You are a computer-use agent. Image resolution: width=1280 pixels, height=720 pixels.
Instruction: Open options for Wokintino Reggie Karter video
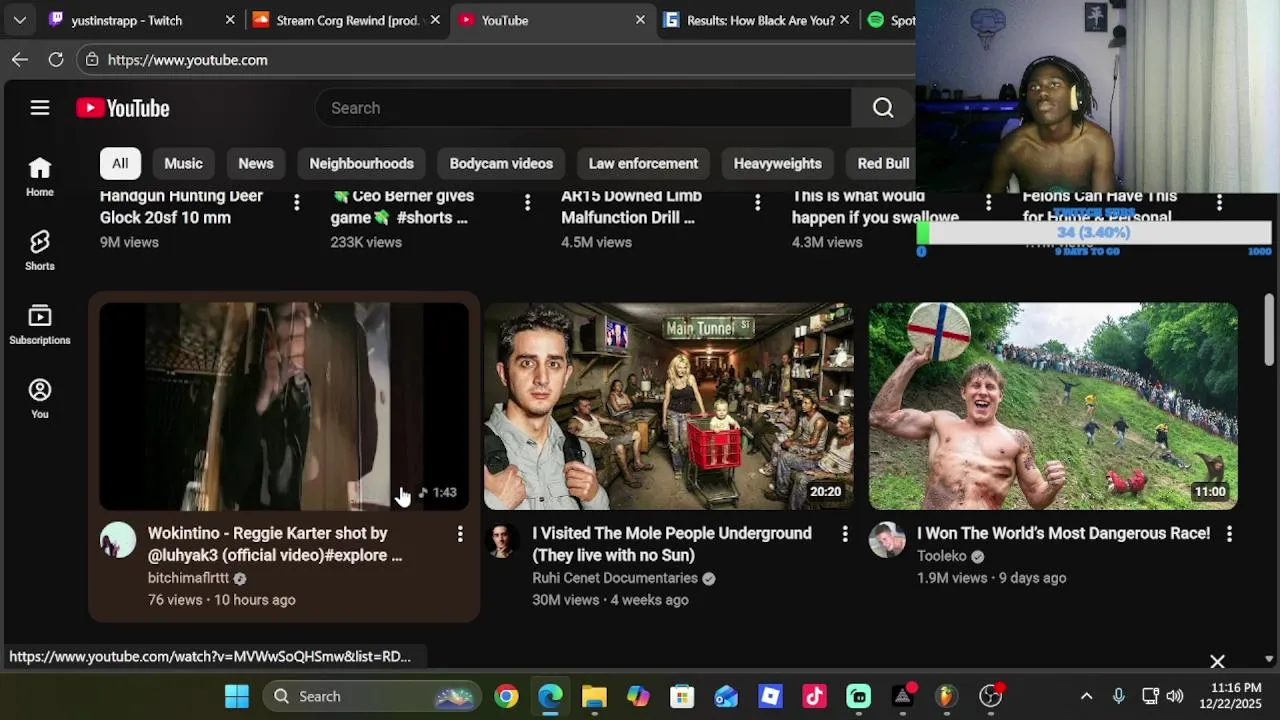pos(460,535)
